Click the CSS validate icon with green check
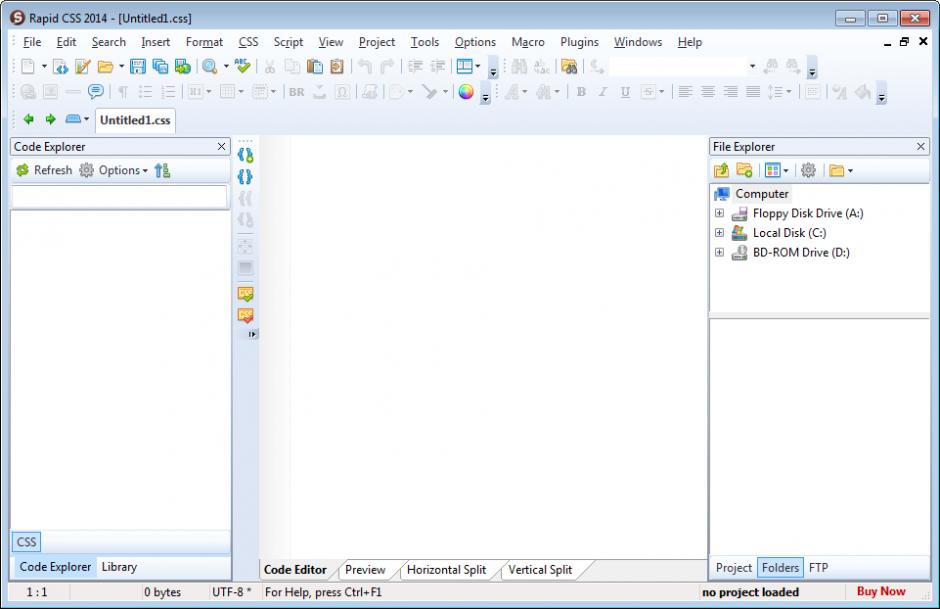940x609 pixels. point(245,294)
